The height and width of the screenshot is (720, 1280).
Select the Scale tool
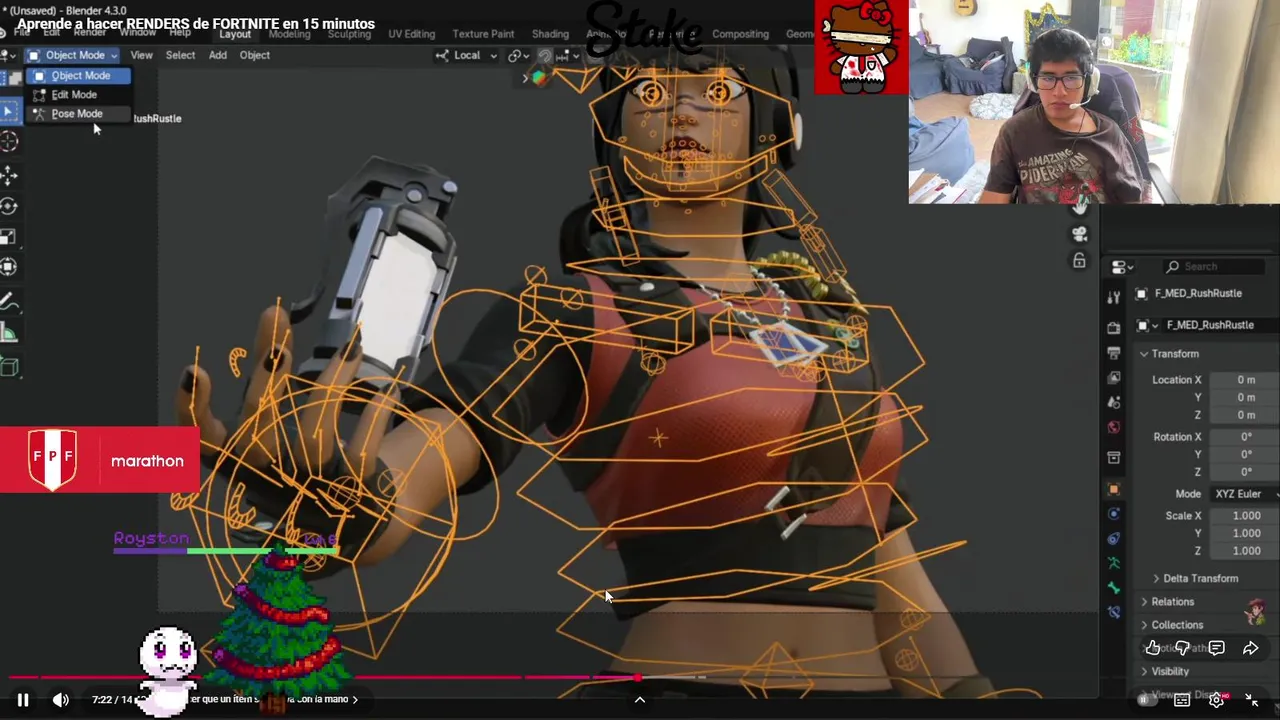point(9,237)
